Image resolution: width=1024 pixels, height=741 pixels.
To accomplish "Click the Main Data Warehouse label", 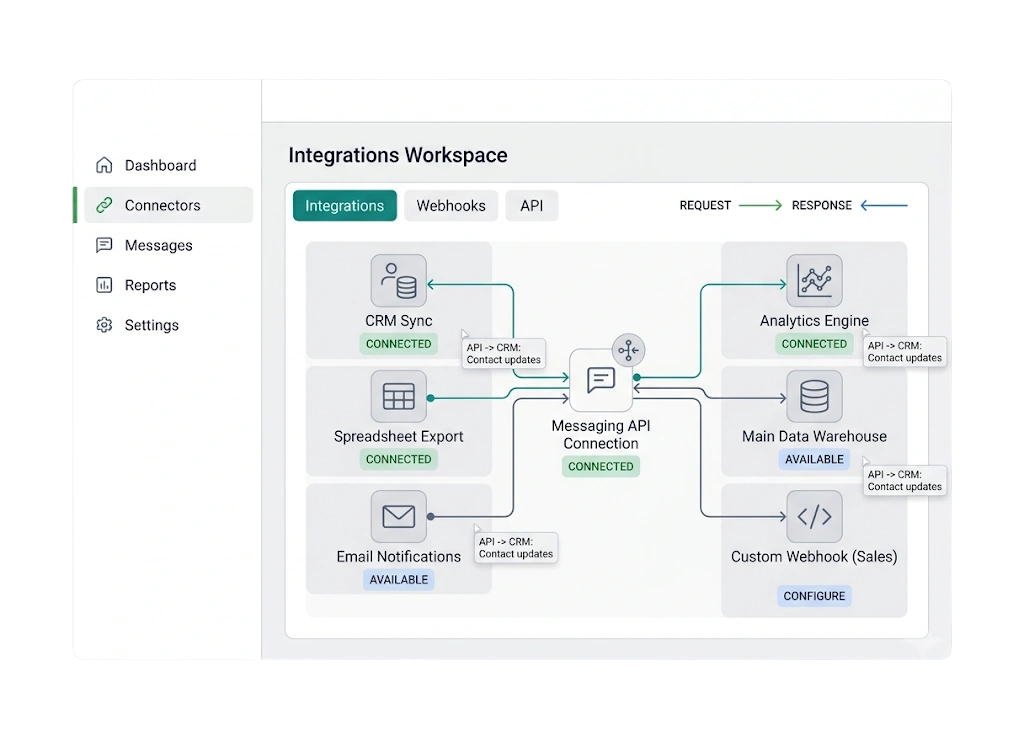I will click(x=814, y=436).
